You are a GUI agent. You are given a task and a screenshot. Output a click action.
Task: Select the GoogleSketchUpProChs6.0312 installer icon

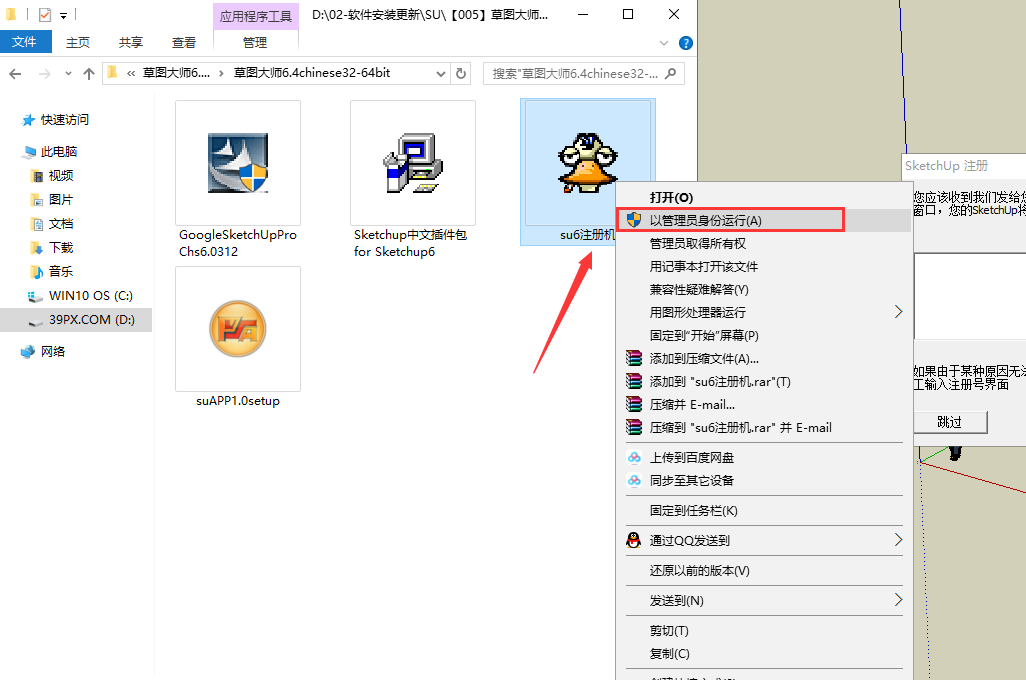click(x=237, y=162)
